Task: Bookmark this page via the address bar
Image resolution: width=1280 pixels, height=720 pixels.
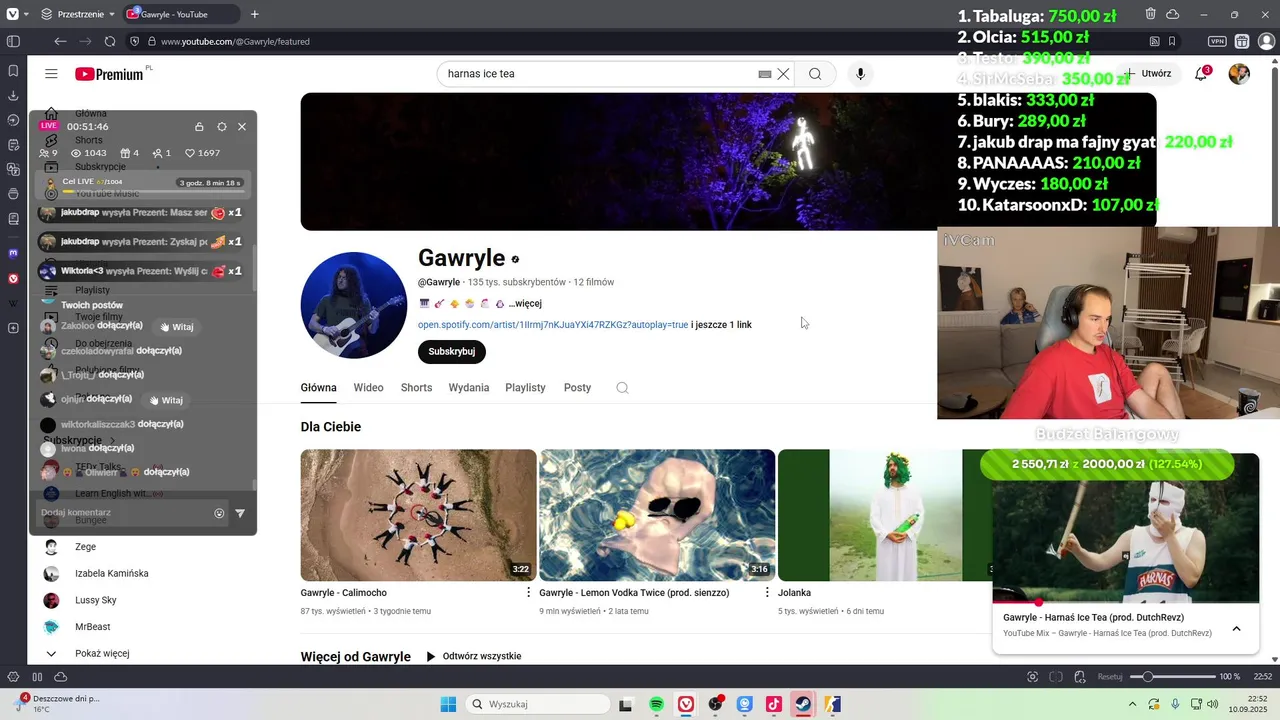Action: click(1172, 41)
